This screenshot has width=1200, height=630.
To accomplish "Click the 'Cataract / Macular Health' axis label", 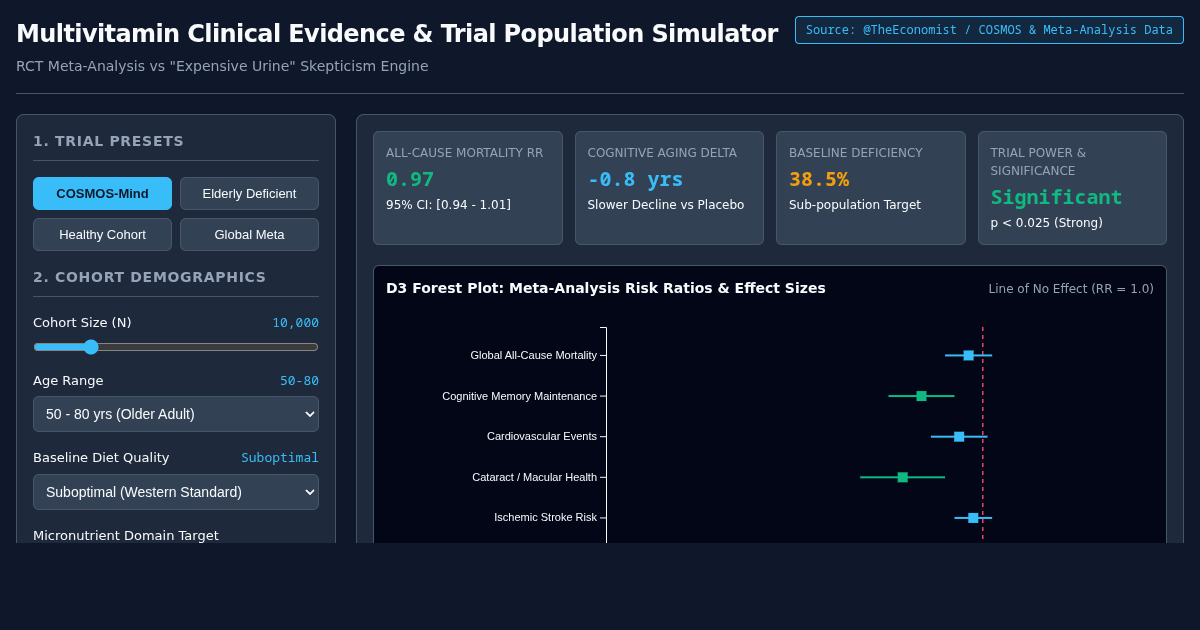I will [x=535, y=477].
